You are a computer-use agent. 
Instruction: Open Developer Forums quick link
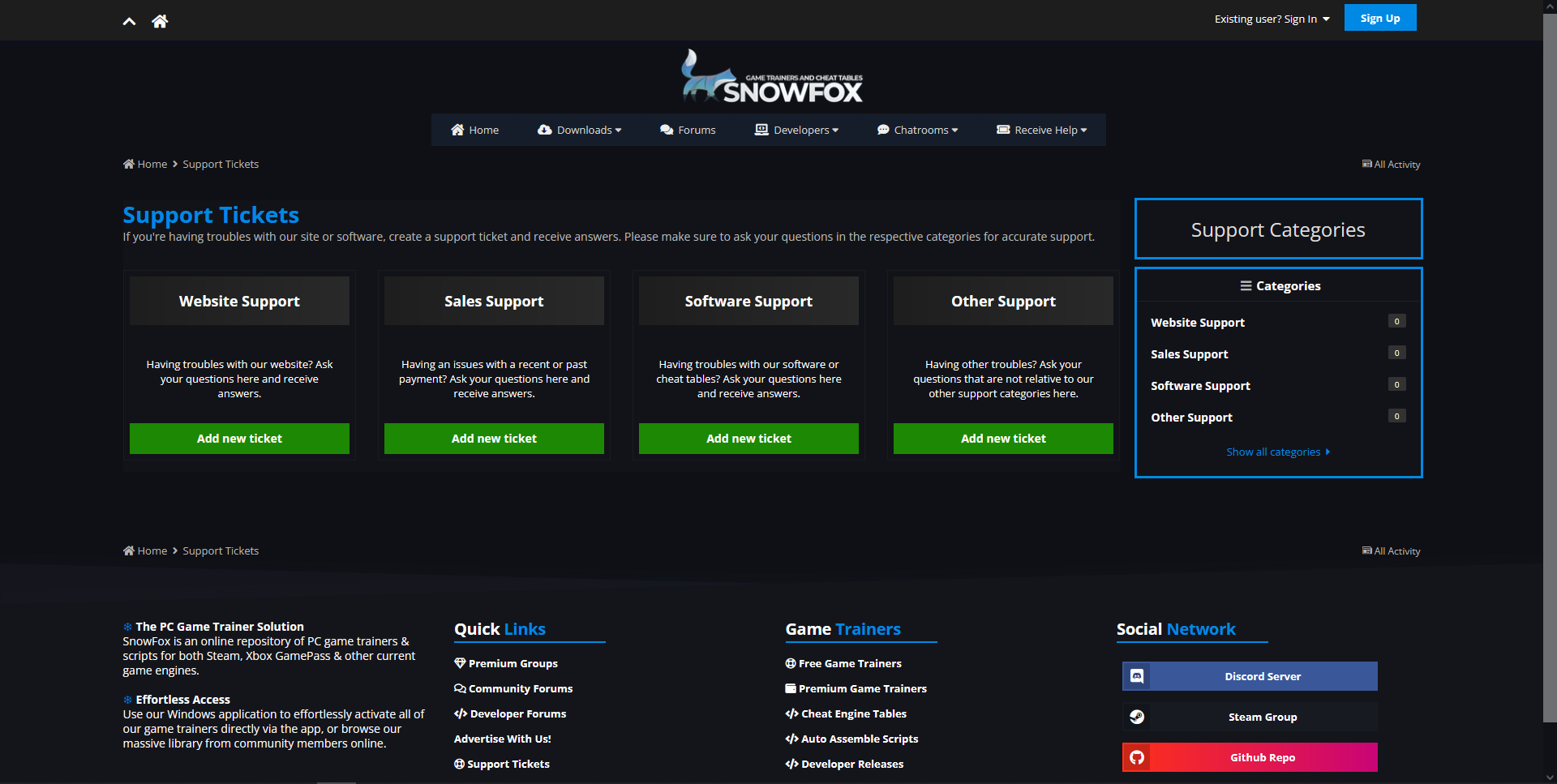(510, 713)
